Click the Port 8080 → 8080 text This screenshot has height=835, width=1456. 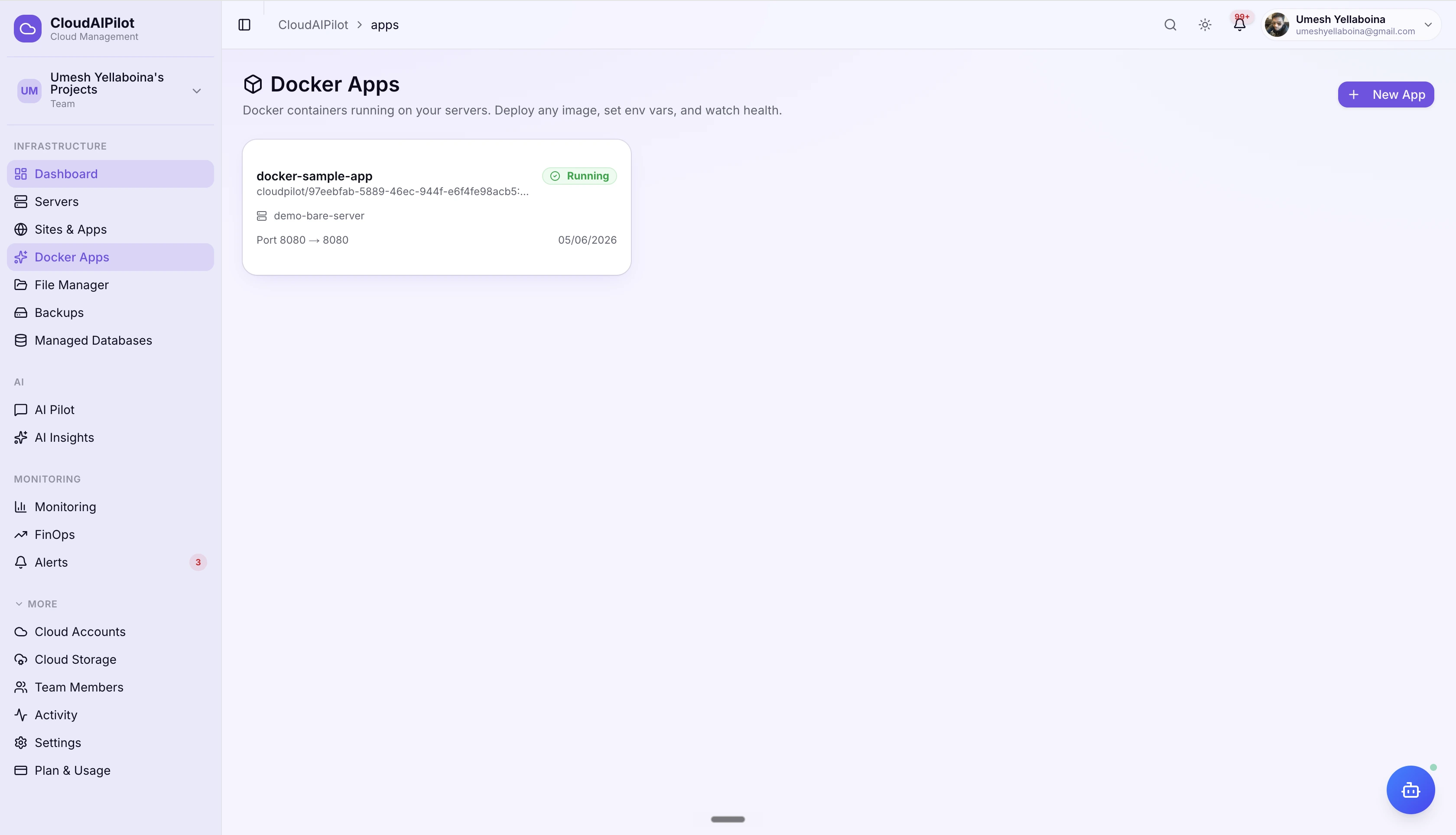302,240
